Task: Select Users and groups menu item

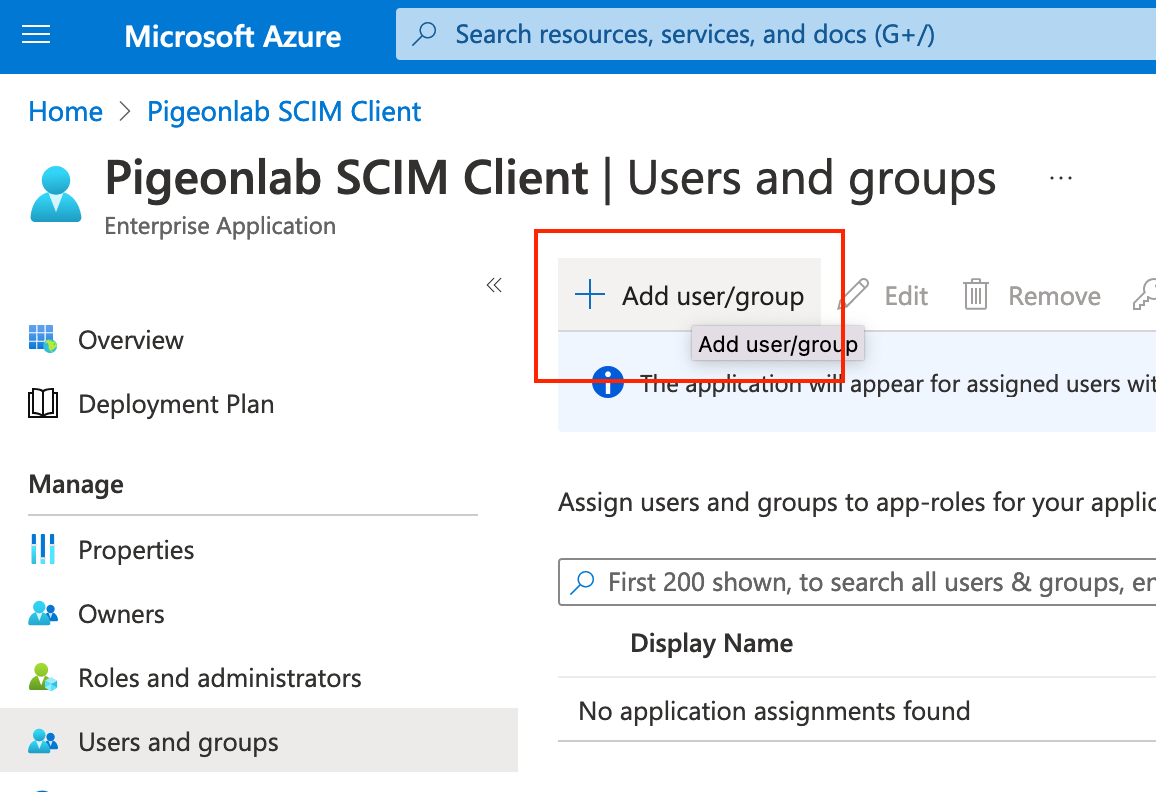Action: (259, 740)
